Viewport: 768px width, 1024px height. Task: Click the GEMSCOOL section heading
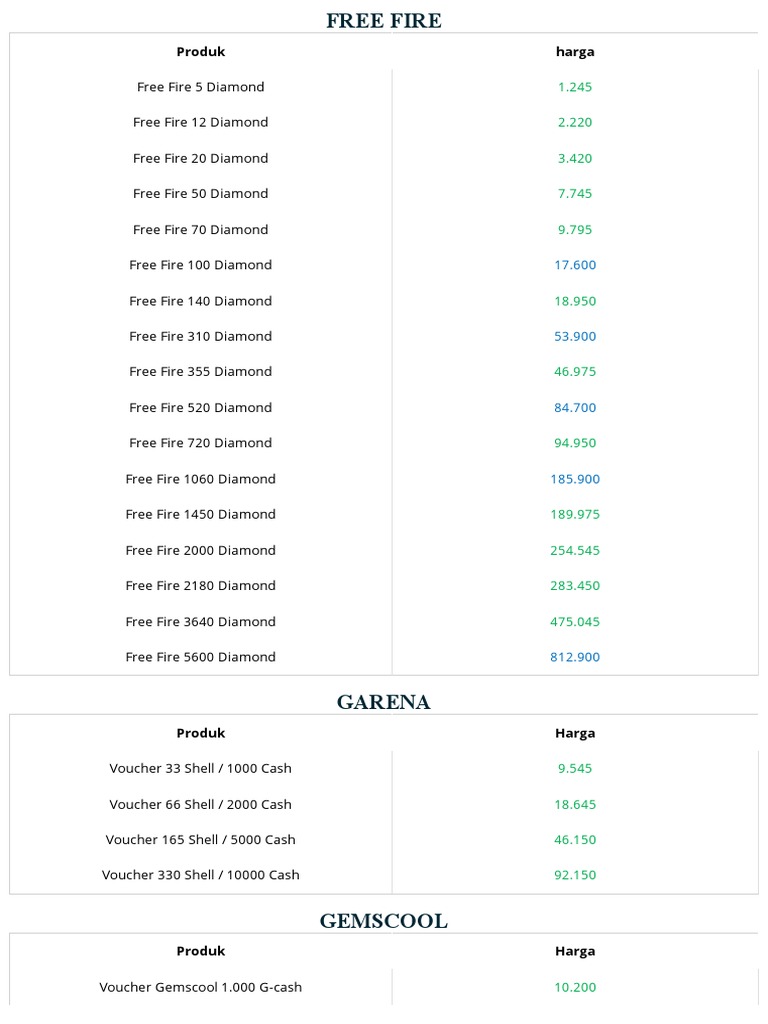coord(383,921)
